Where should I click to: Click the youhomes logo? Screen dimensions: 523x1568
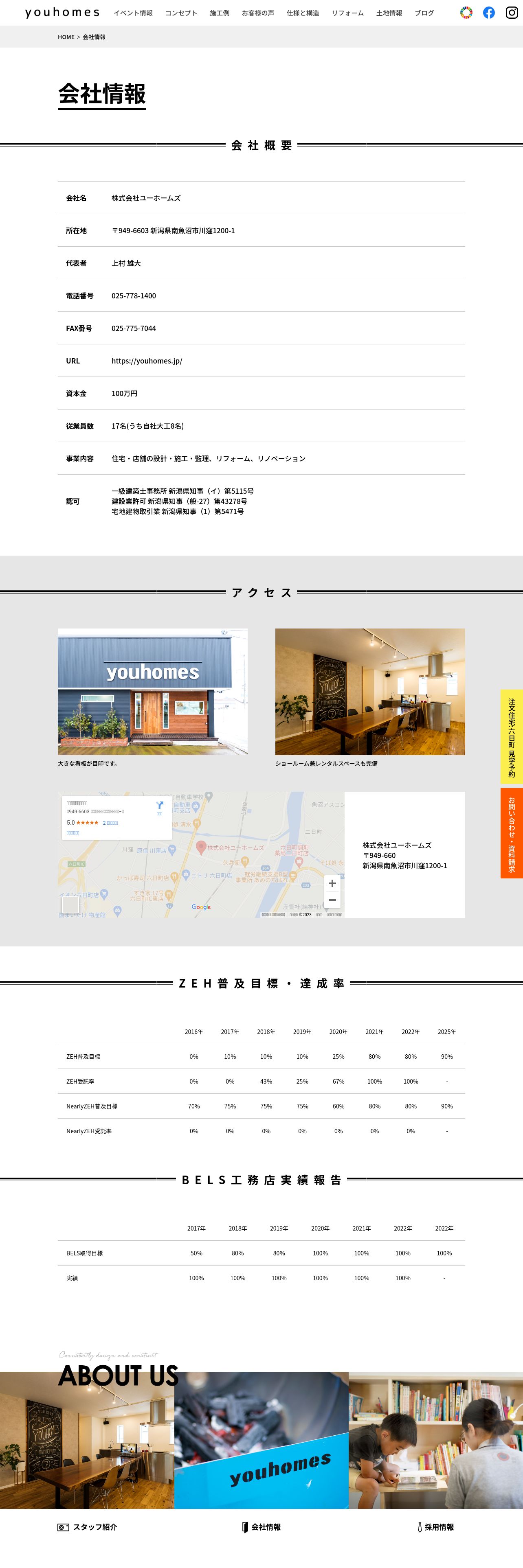pyautogui.click(x=62, y=12)
